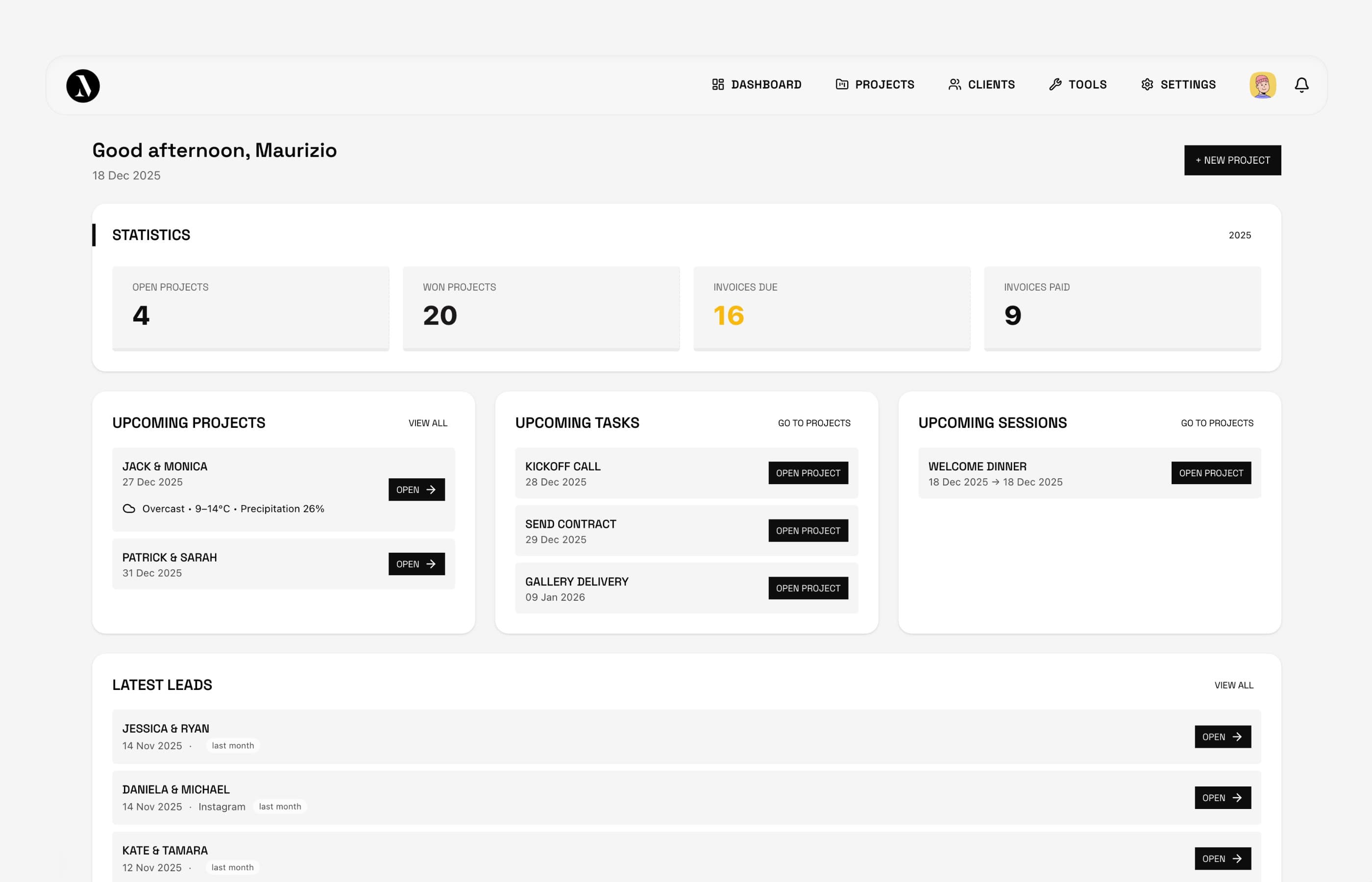
Task: Open your profile avatar picture
Action: 1263,84
